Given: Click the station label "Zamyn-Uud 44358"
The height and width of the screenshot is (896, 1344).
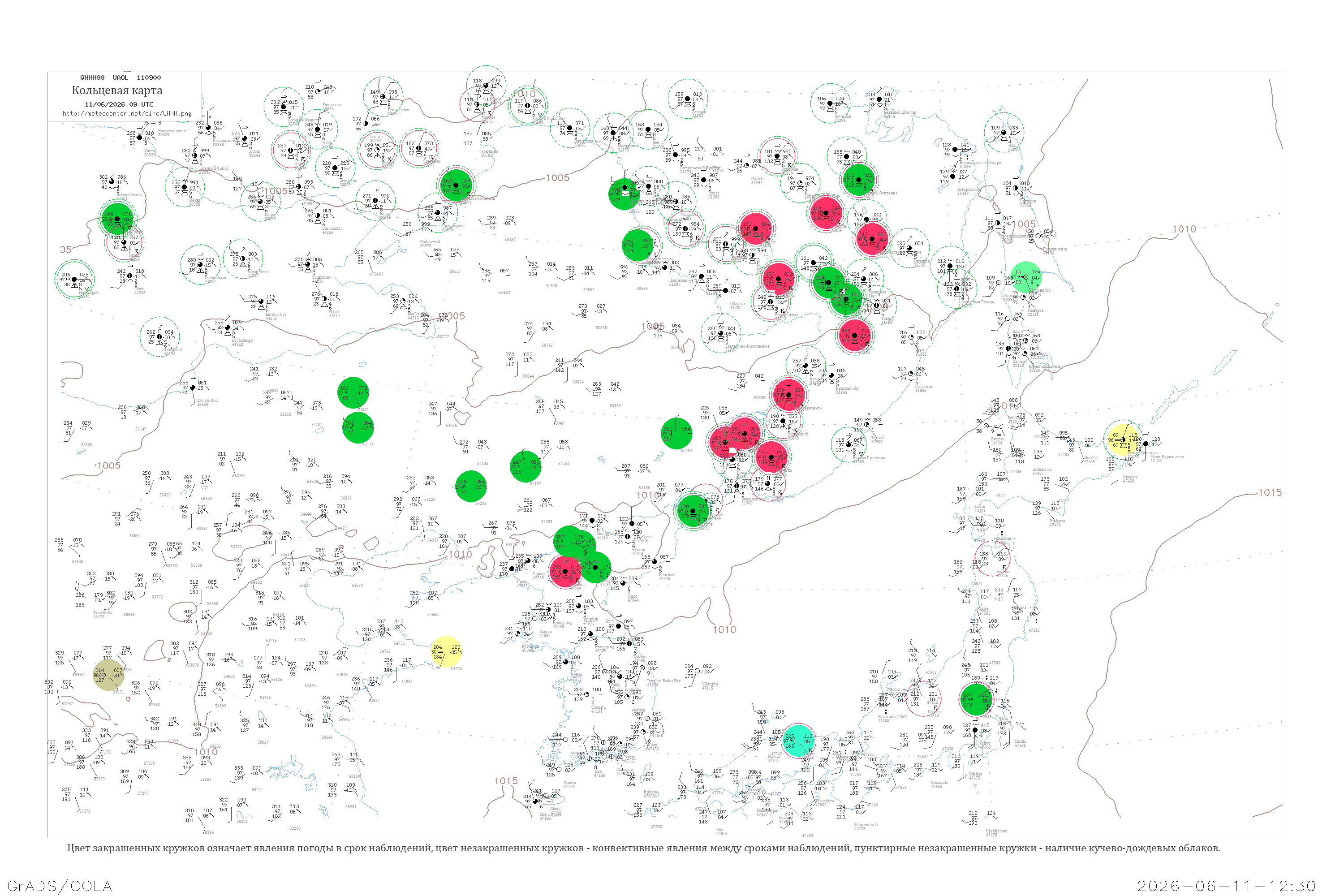Looking at the screenshot, I should pos(207,402).
